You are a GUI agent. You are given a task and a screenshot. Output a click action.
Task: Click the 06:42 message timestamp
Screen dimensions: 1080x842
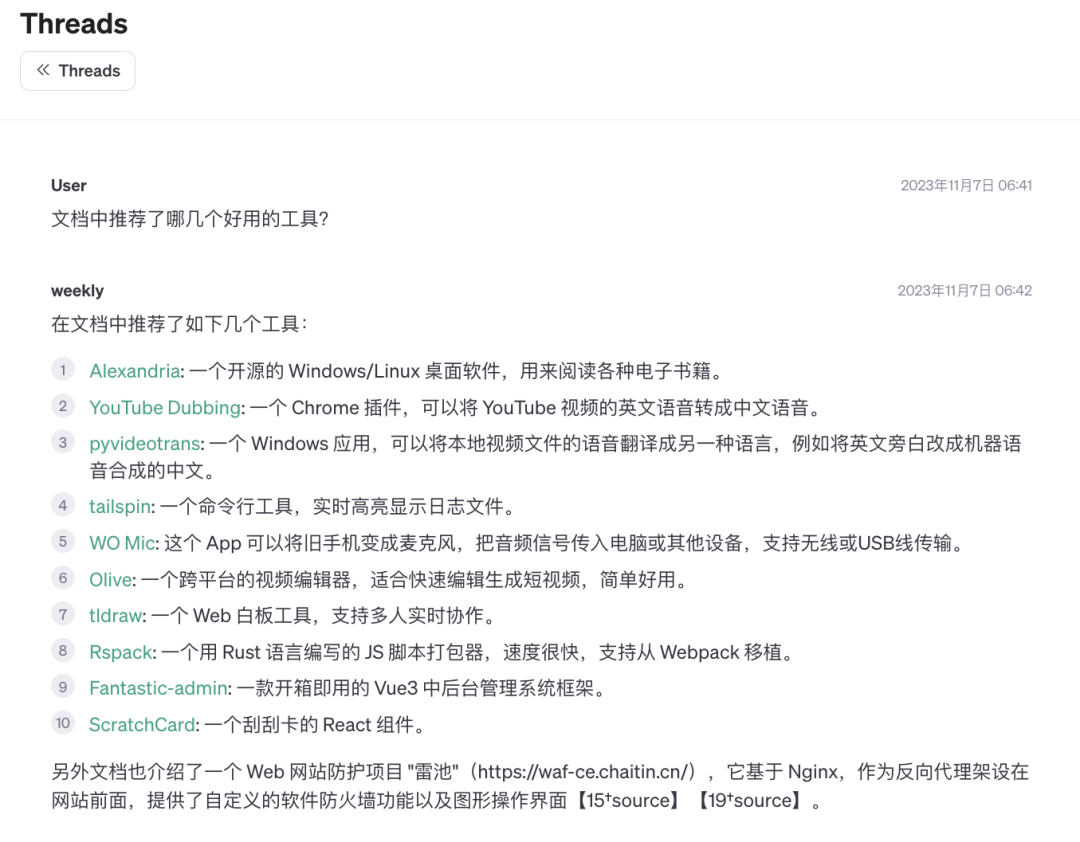click(964, 291)
